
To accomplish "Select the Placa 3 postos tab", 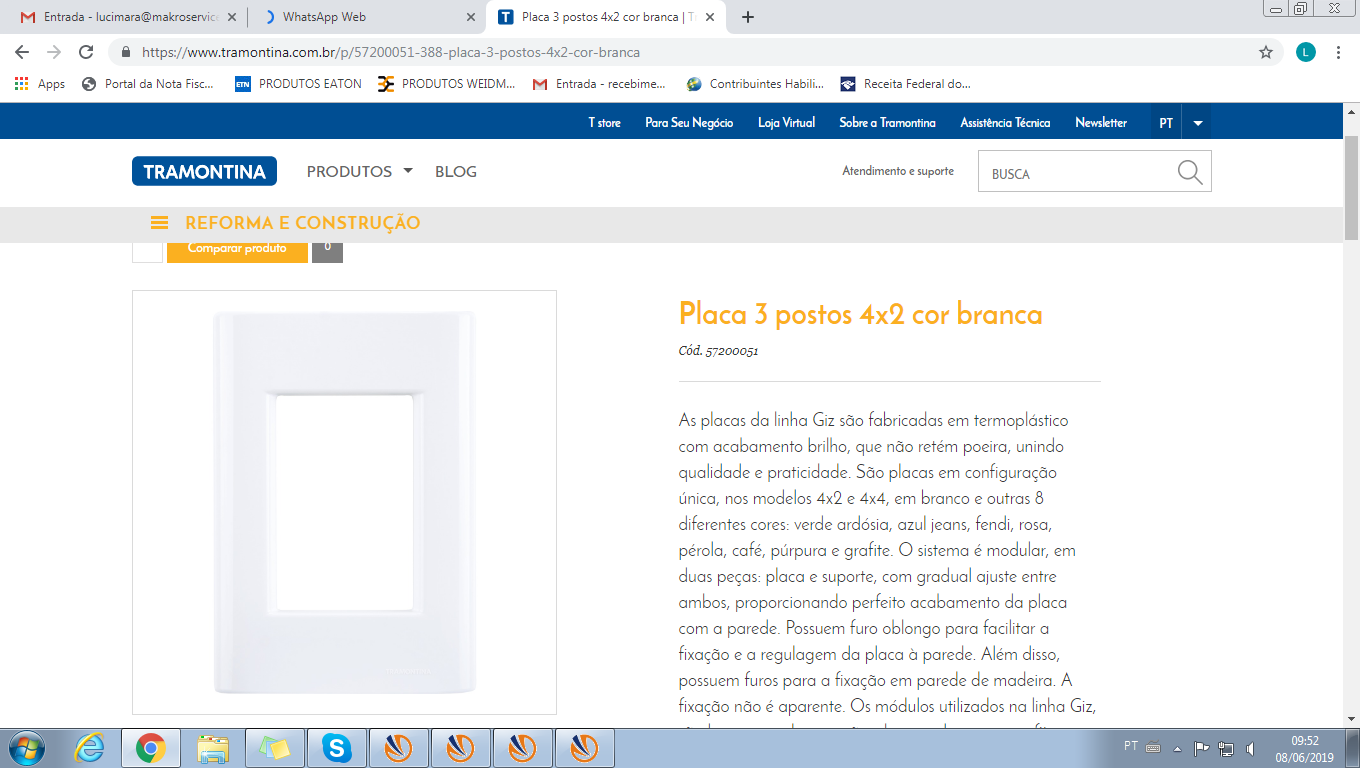I will tap(606, 17).
